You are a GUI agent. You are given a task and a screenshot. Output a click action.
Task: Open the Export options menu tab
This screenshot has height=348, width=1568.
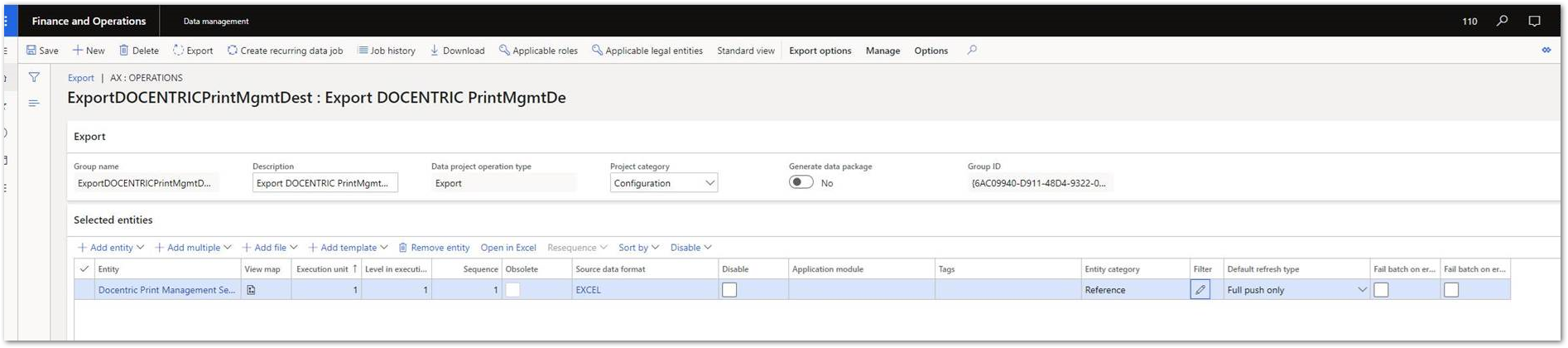820,51
